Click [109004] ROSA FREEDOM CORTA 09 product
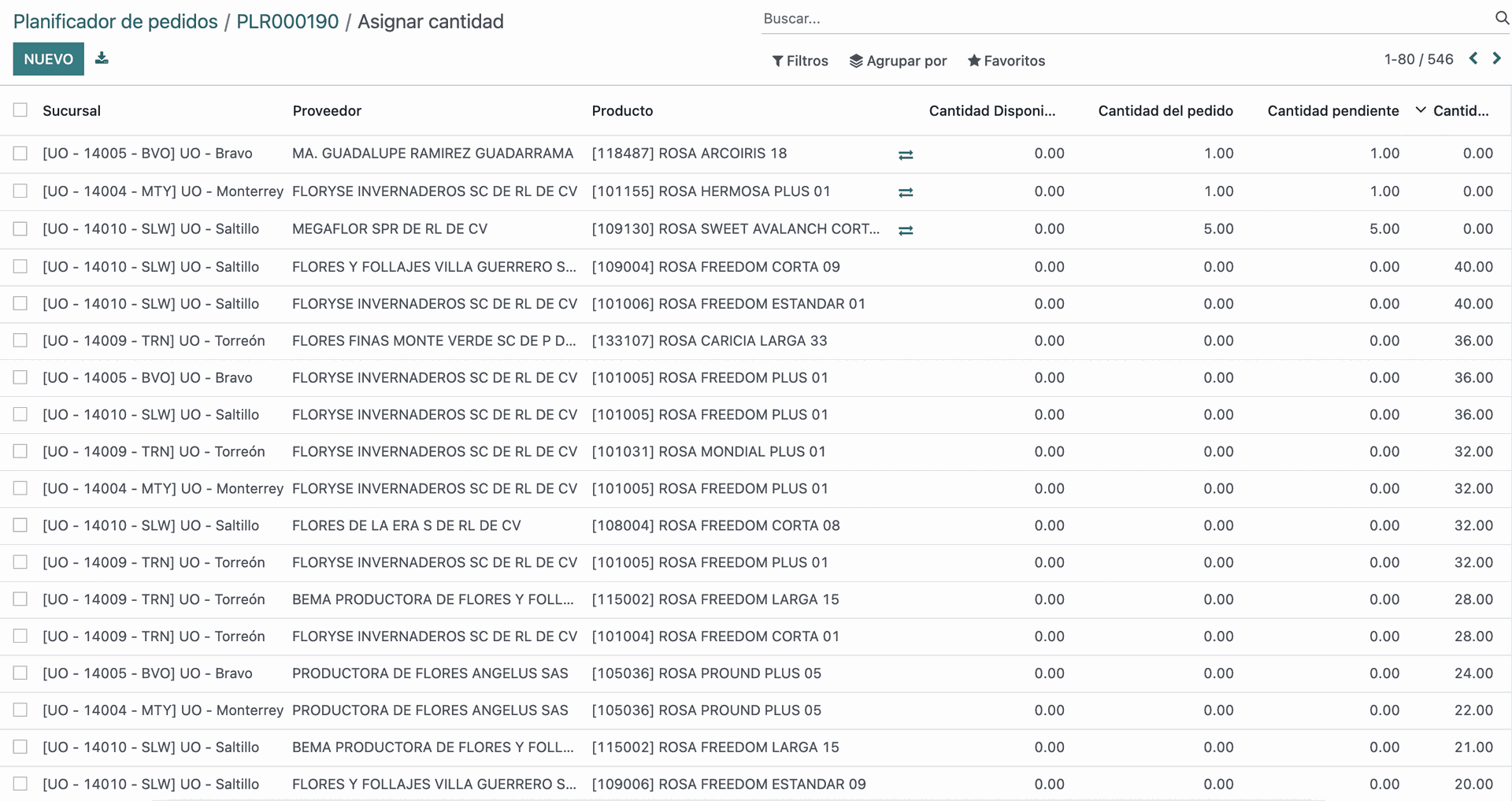1512x801 pixels. (716, 267)
